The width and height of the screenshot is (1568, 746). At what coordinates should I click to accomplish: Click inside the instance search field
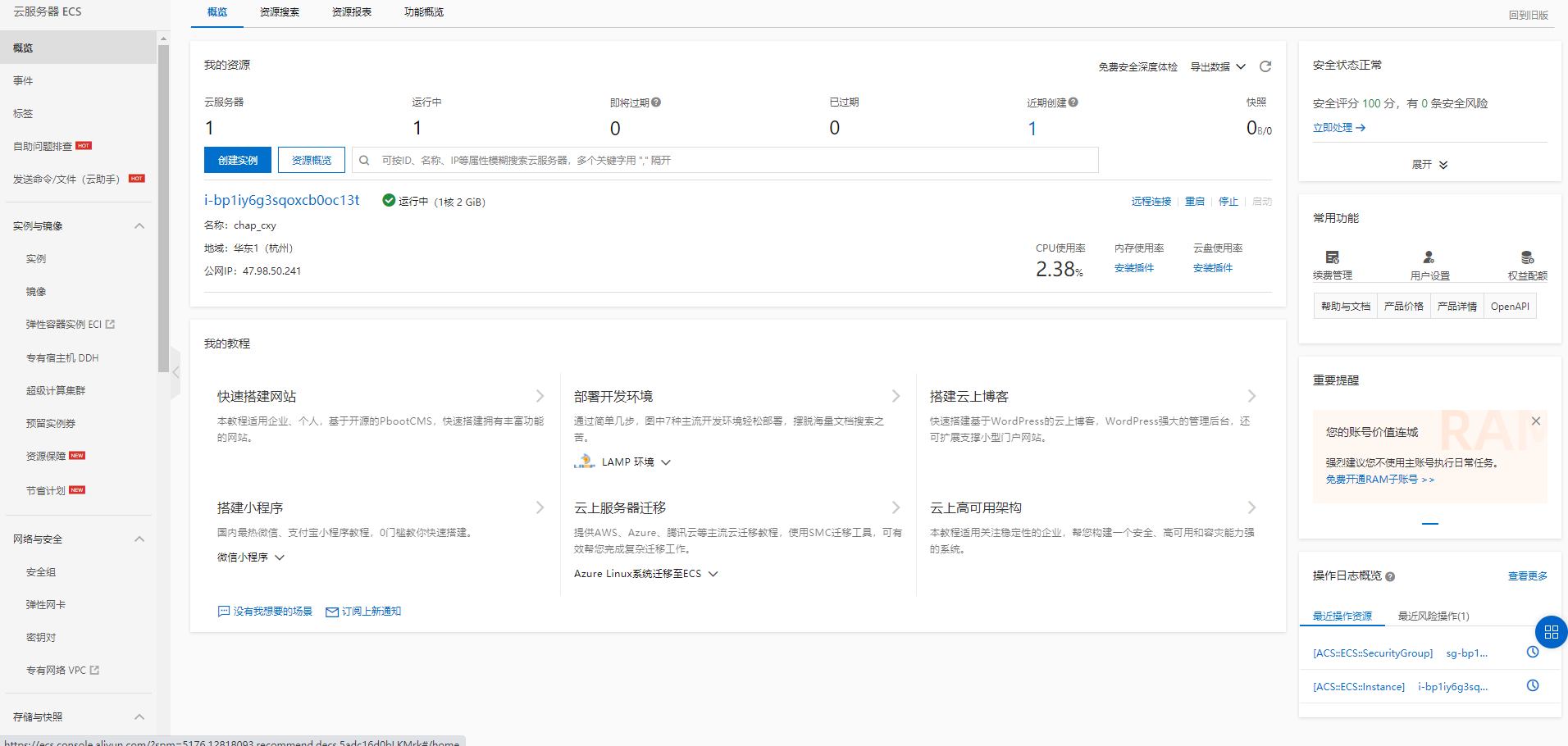pos(725,161)
